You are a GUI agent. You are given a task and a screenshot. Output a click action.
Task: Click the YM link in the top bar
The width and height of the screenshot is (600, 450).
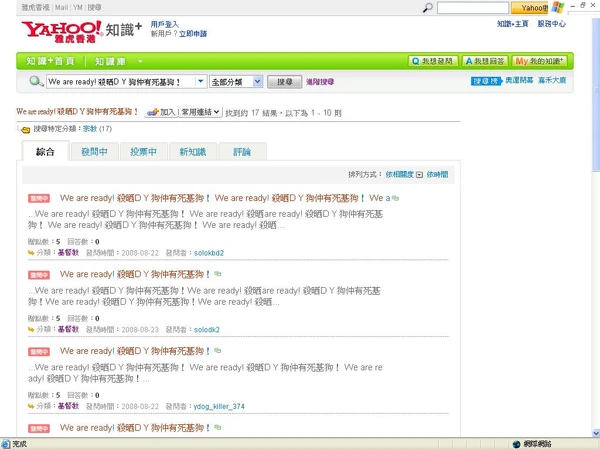pyautogui.click(x=78, y=7)
